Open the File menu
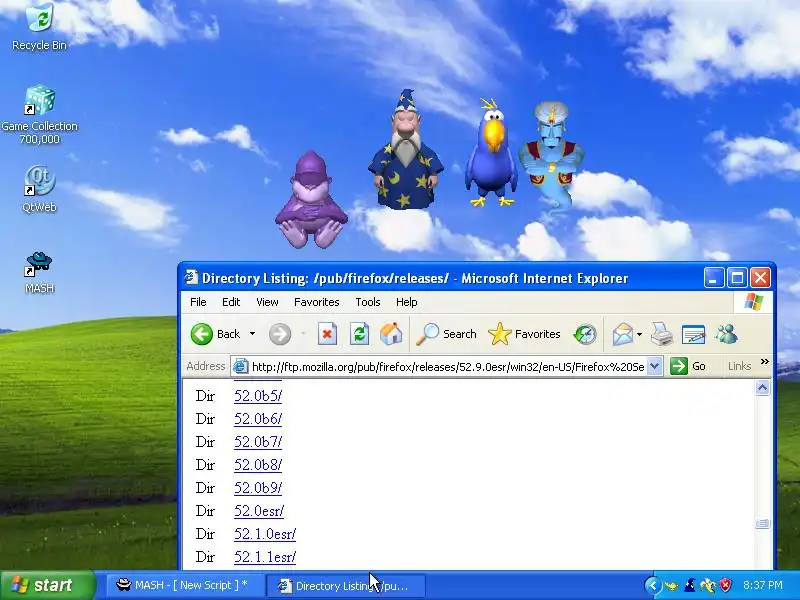 tap(198, 302)
